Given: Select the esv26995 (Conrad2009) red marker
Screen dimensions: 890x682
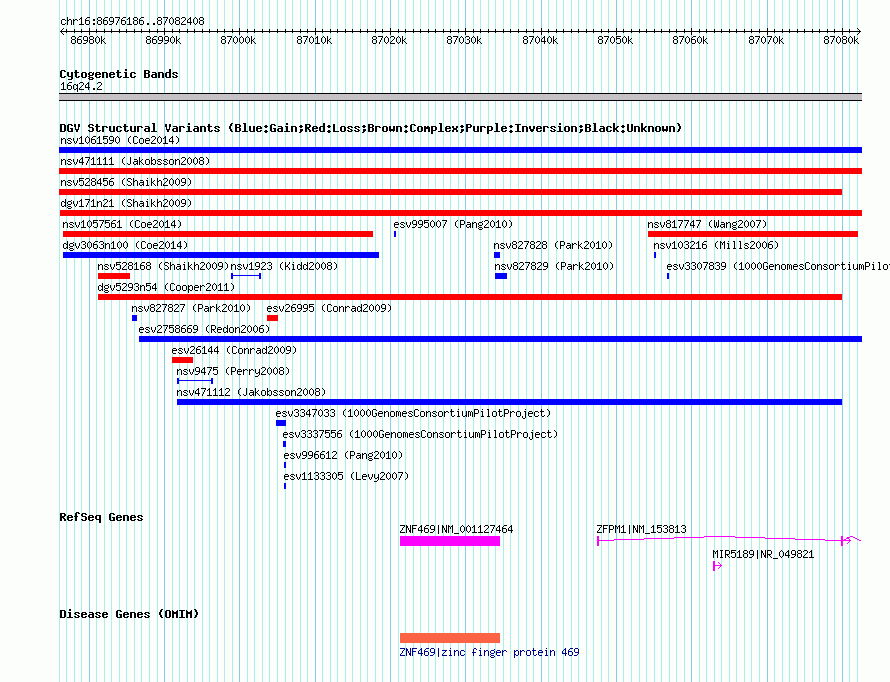Looking at the screenshot, I should pyautogui.click(x=272, y=318).
